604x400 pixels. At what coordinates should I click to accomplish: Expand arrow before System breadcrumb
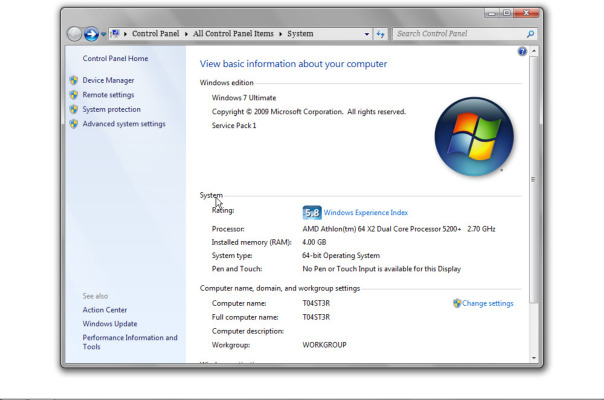(281, 34)
